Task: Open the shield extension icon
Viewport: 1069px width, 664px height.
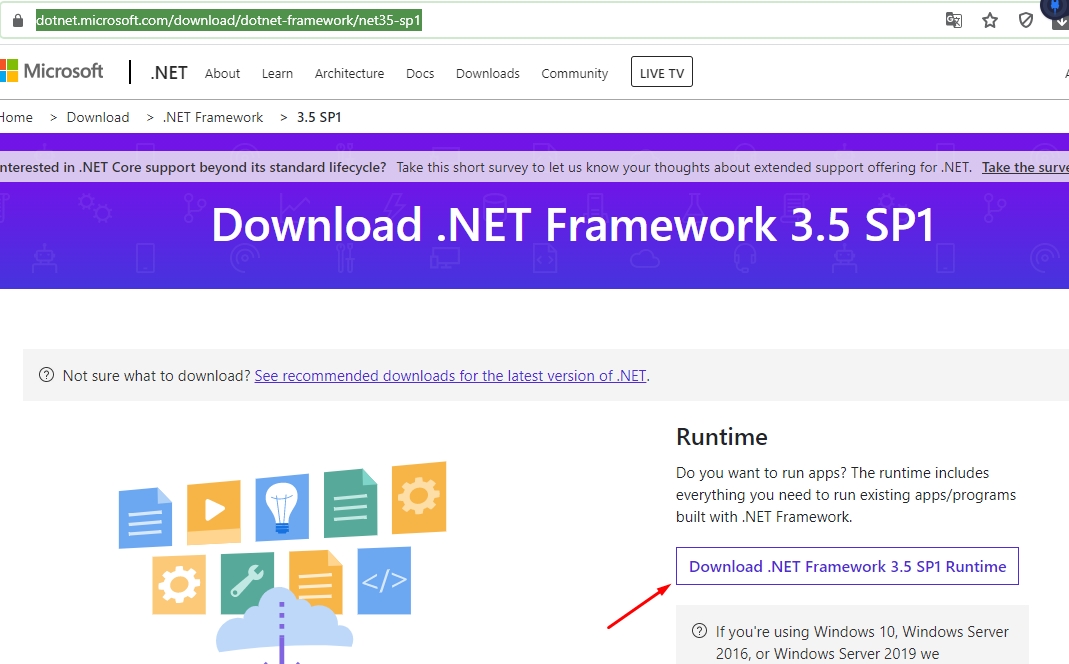Action: coord(1025,20)
